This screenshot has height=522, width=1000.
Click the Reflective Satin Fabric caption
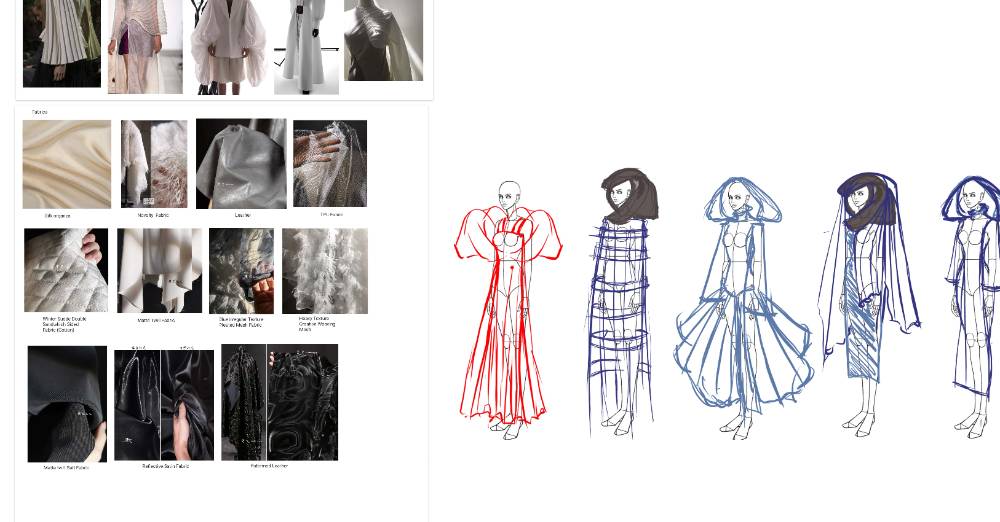pos(165,466)
